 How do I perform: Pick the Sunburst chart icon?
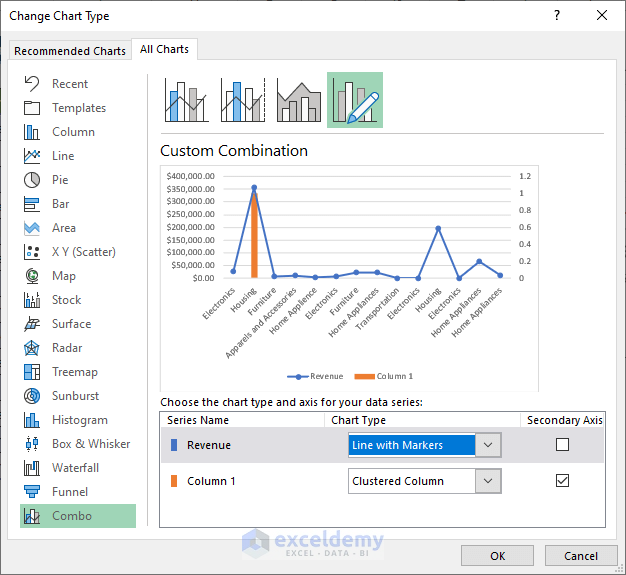point(32,396)
